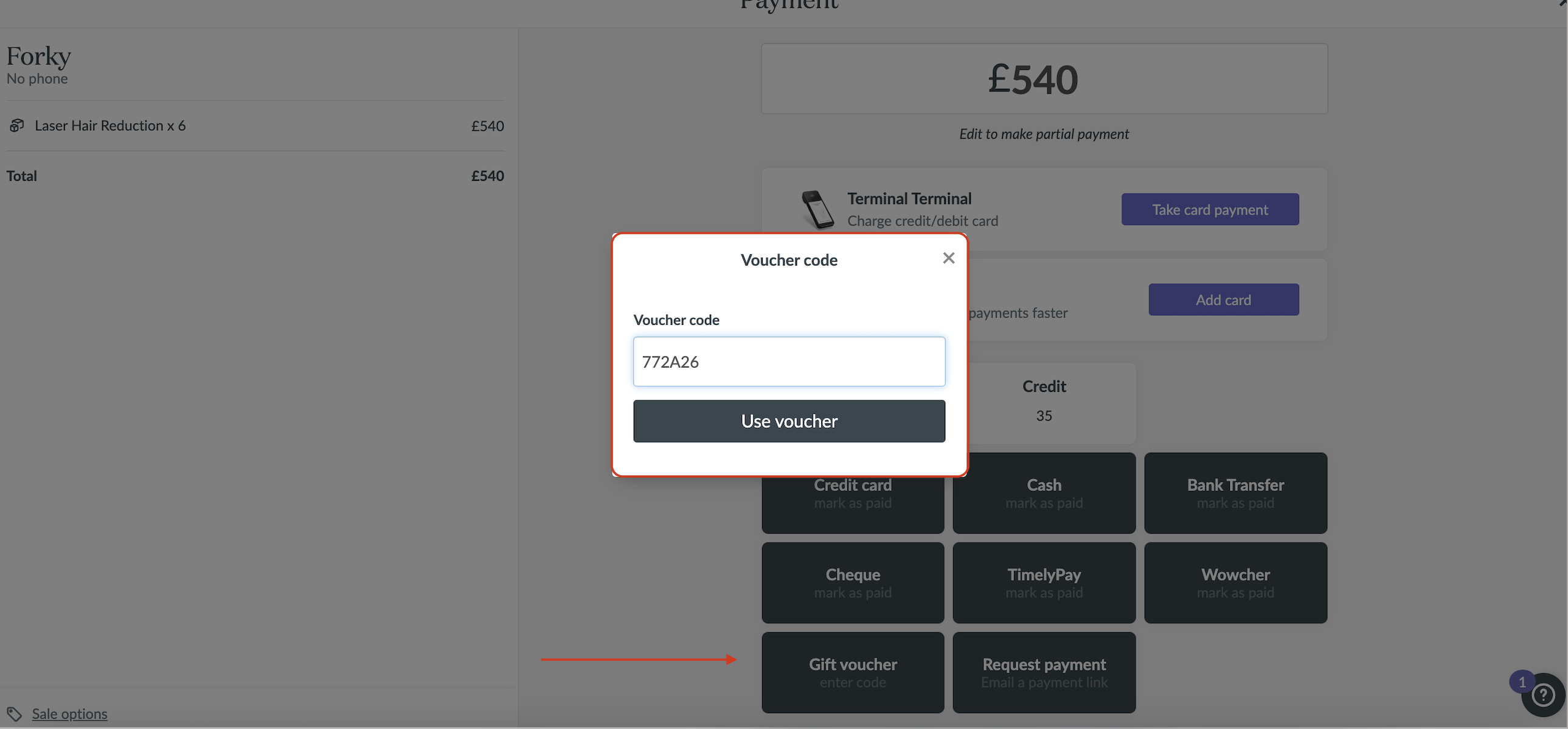Select Bank Transfer mark as paid
1568x729 pixels.
[x=1236, y=494]
